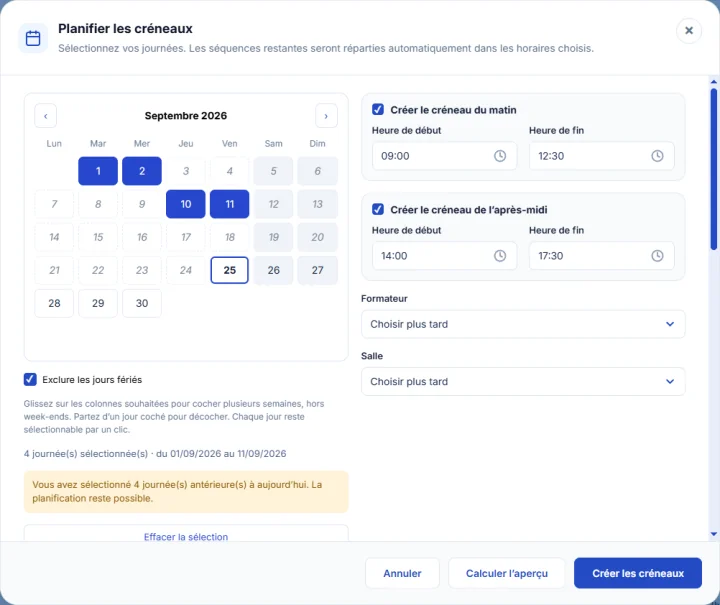This screenshot has height=605, width=720.
Task: Open clock picker for afternoon end time 17:30
Action: (657, 256)
